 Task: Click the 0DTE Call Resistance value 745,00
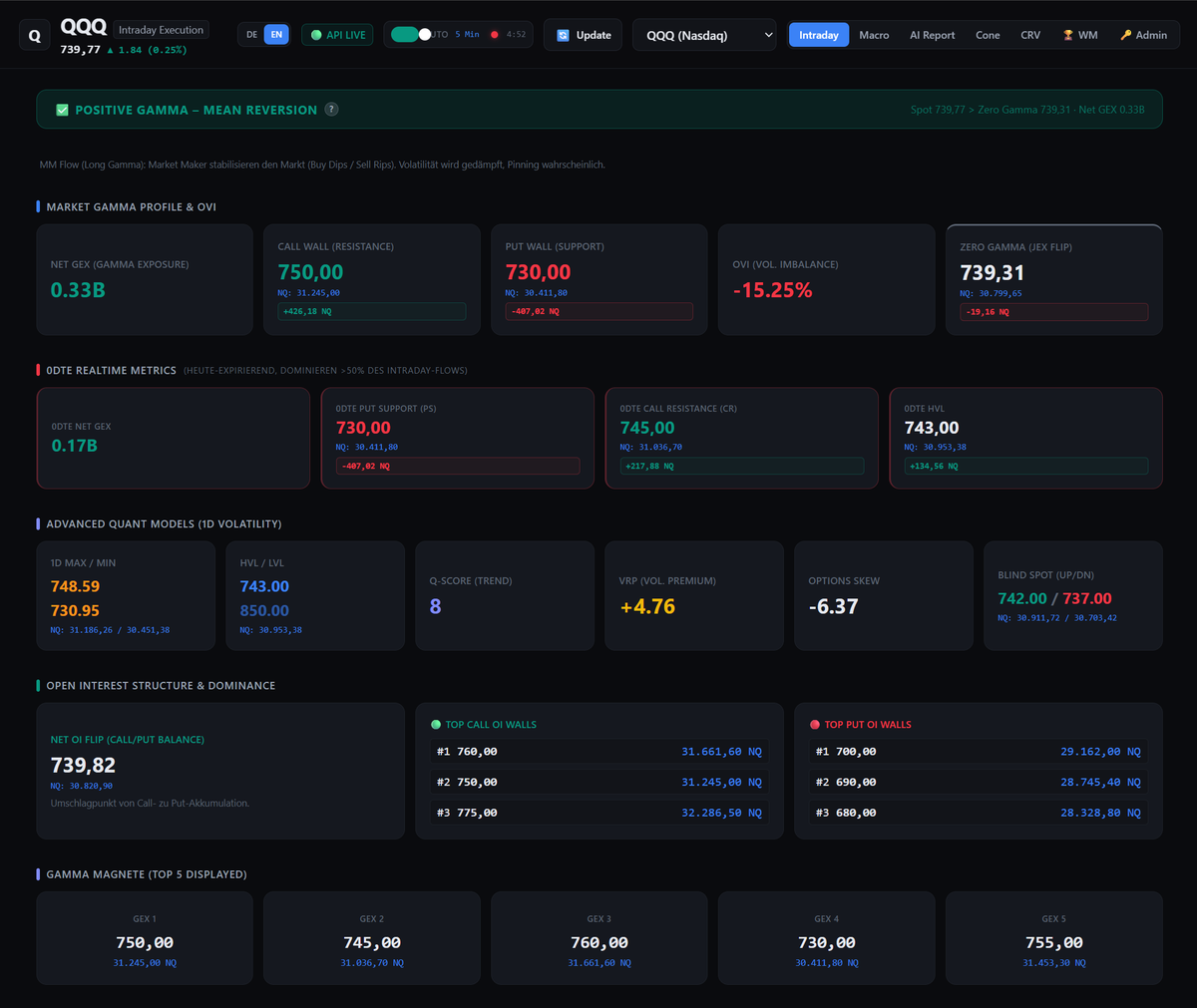coord(647,428)
